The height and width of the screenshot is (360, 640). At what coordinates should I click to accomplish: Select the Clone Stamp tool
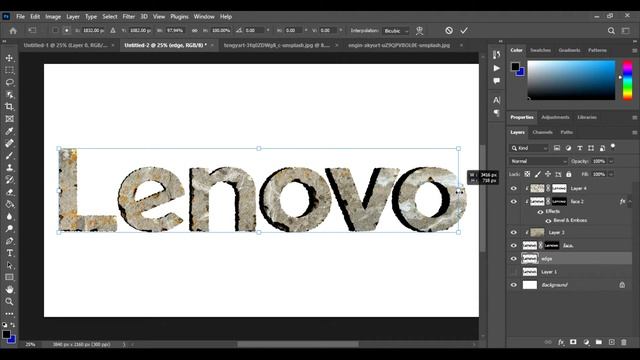(x=9, y=168)
